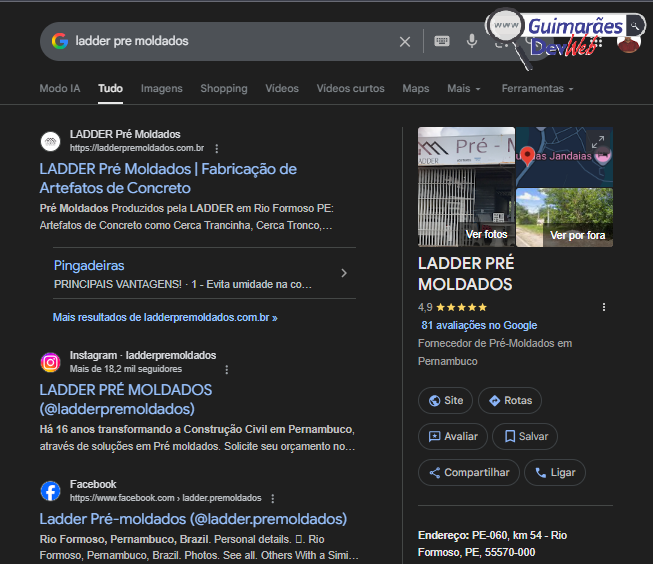Image resolution: width=653 pixels, height=564 pixels.
Task: Click the Compartilhar share button
Action: tap(469, 472)
